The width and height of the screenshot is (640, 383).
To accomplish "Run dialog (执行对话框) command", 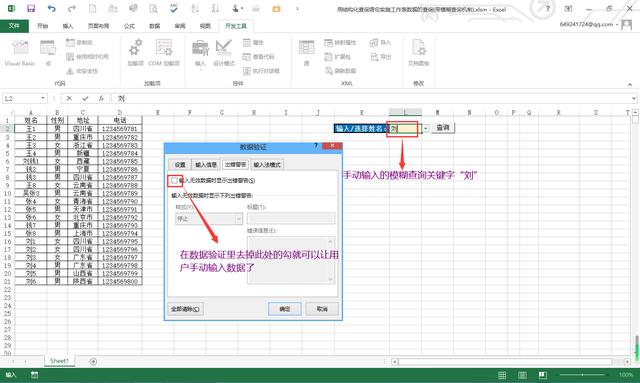I will point(261,71).
